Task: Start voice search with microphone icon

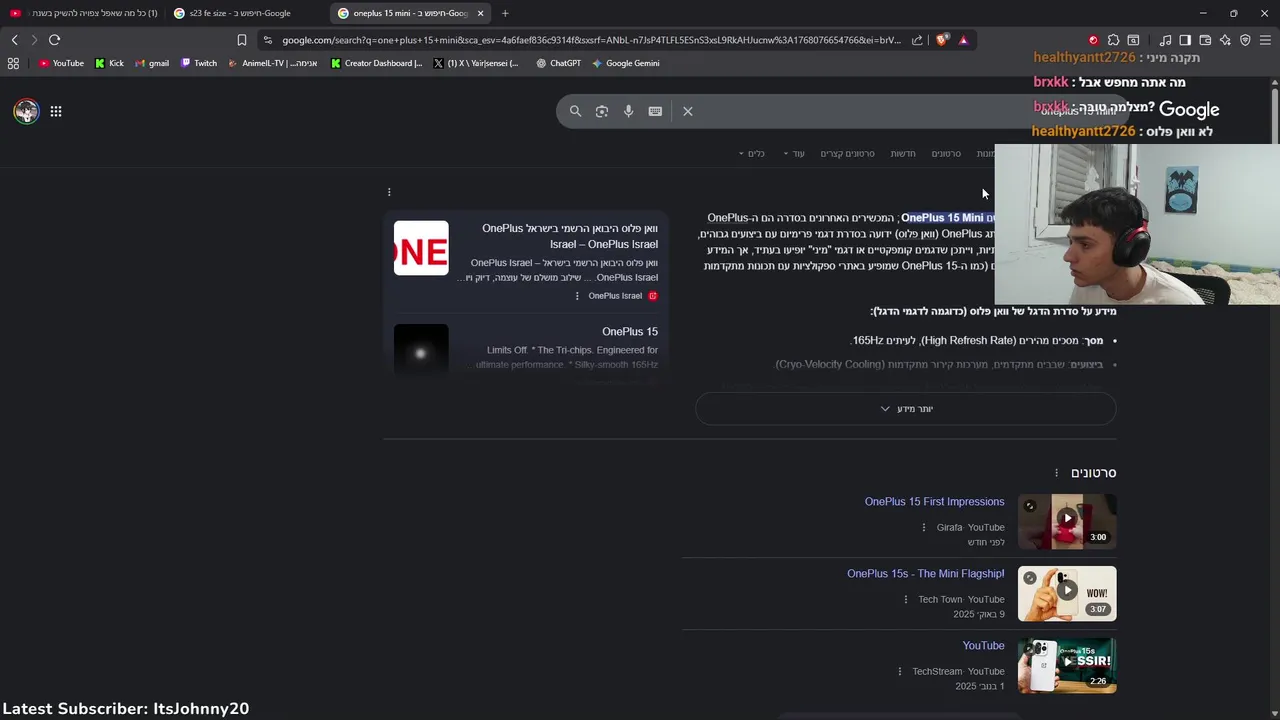Action: pos(628,111)
